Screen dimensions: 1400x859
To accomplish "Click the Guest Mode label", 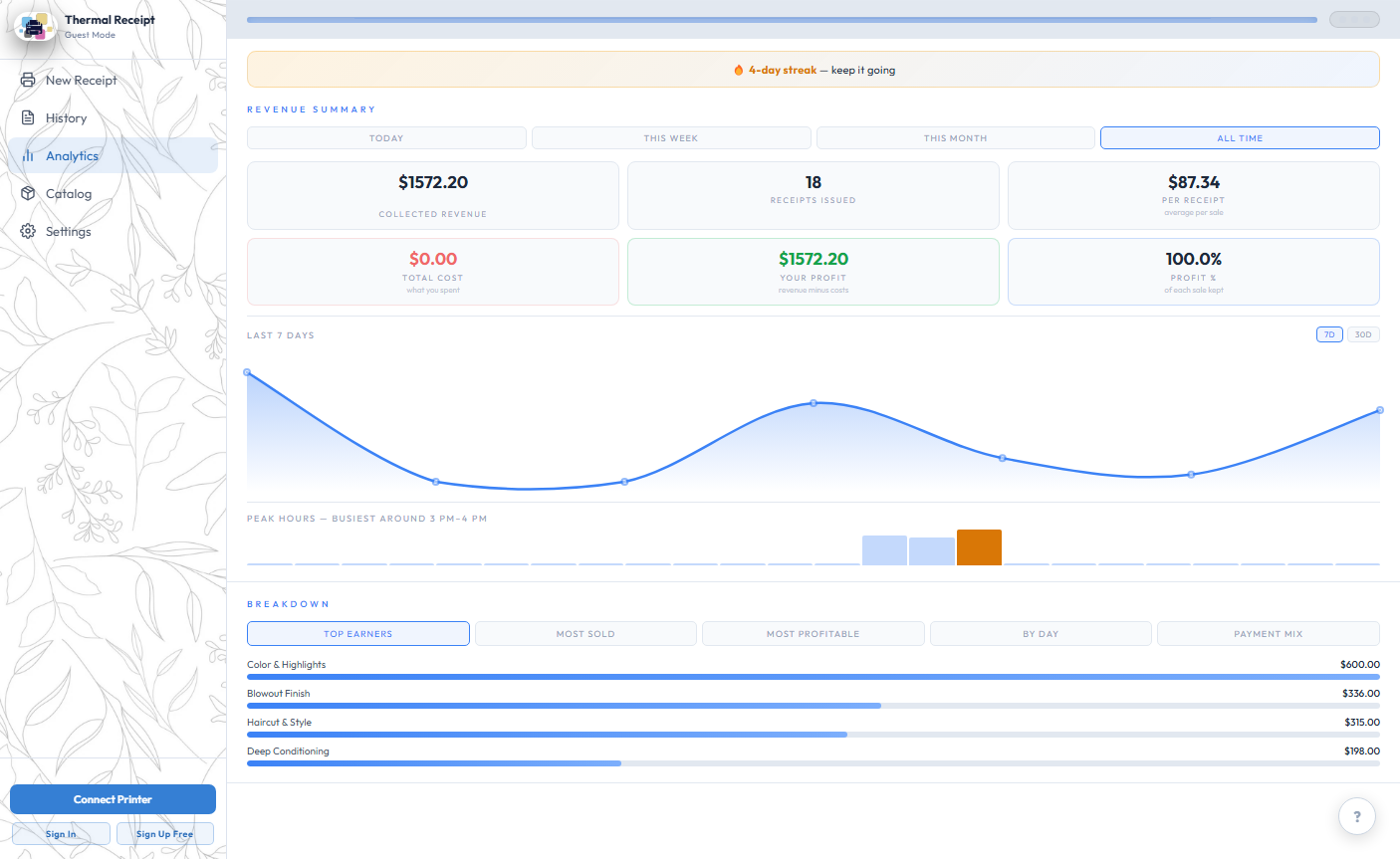I will tap(91, 35).
